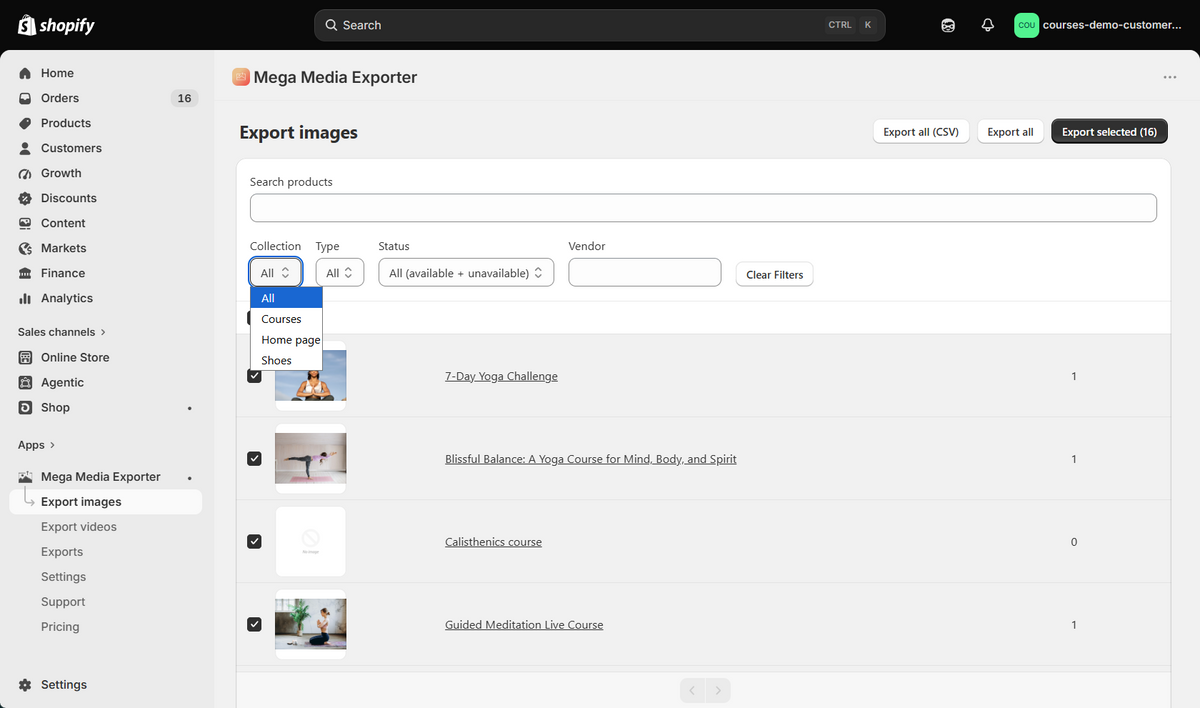
Task: Click the Mega Media Exporter header app icon
Action: click(241, 77)
